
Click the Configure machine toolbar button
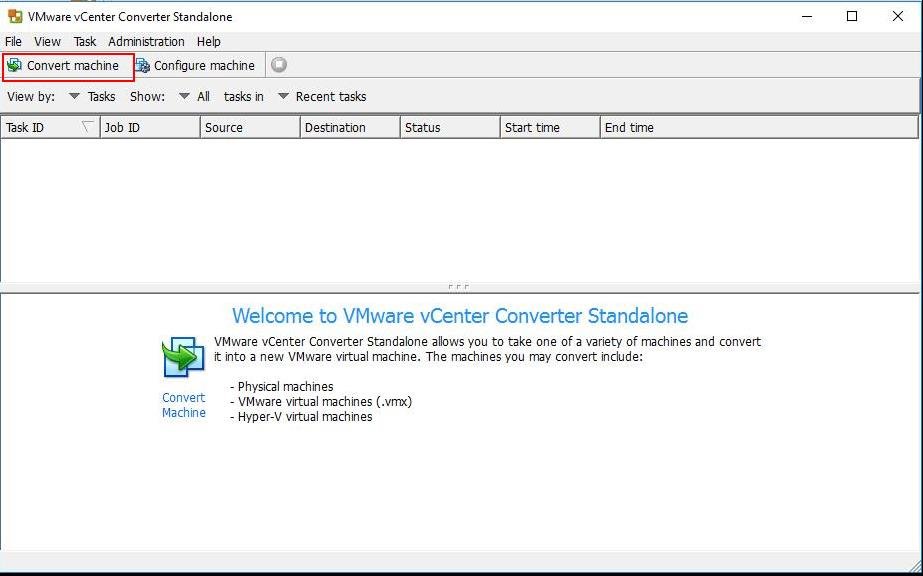point(195,65)
